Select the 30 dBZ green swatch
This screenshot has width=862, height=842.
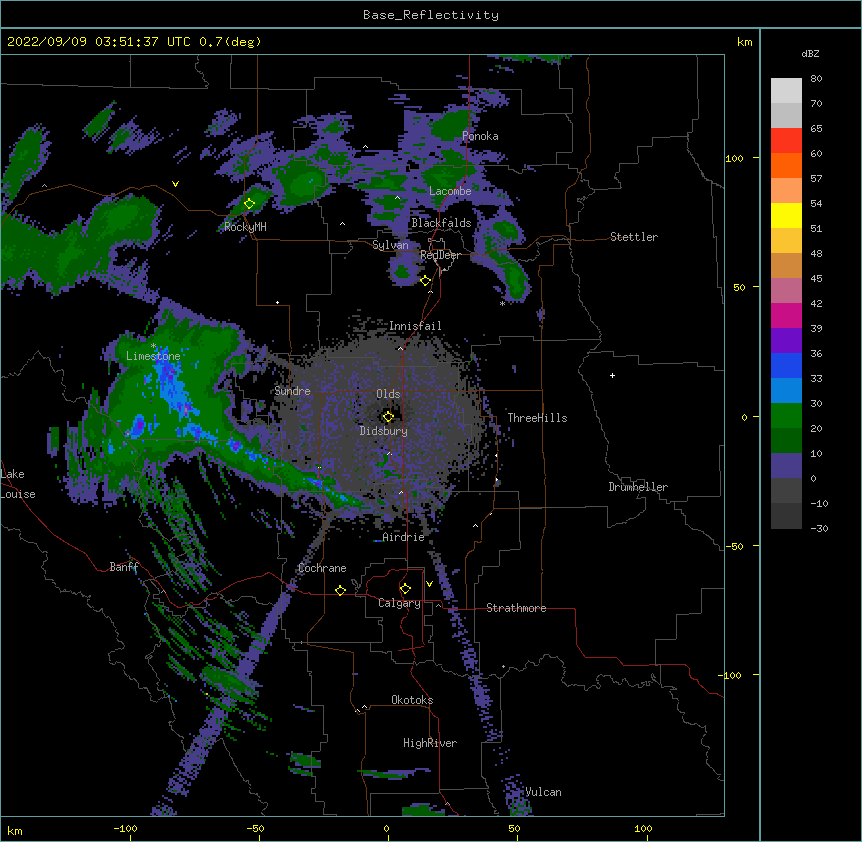(786, 416)
